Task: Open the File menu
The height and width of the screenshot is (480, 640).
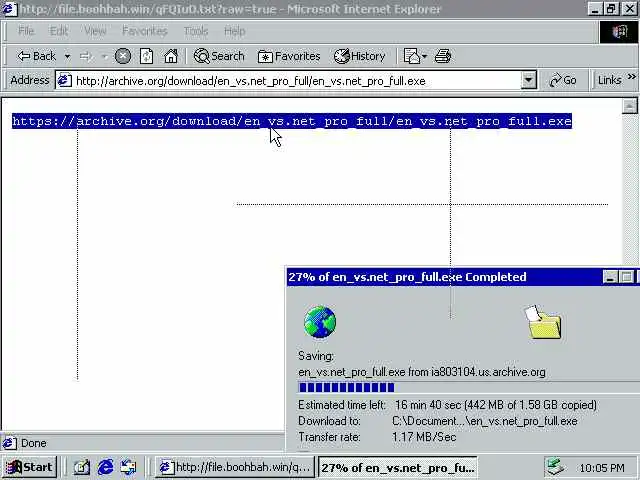Action: coord(26,31)
